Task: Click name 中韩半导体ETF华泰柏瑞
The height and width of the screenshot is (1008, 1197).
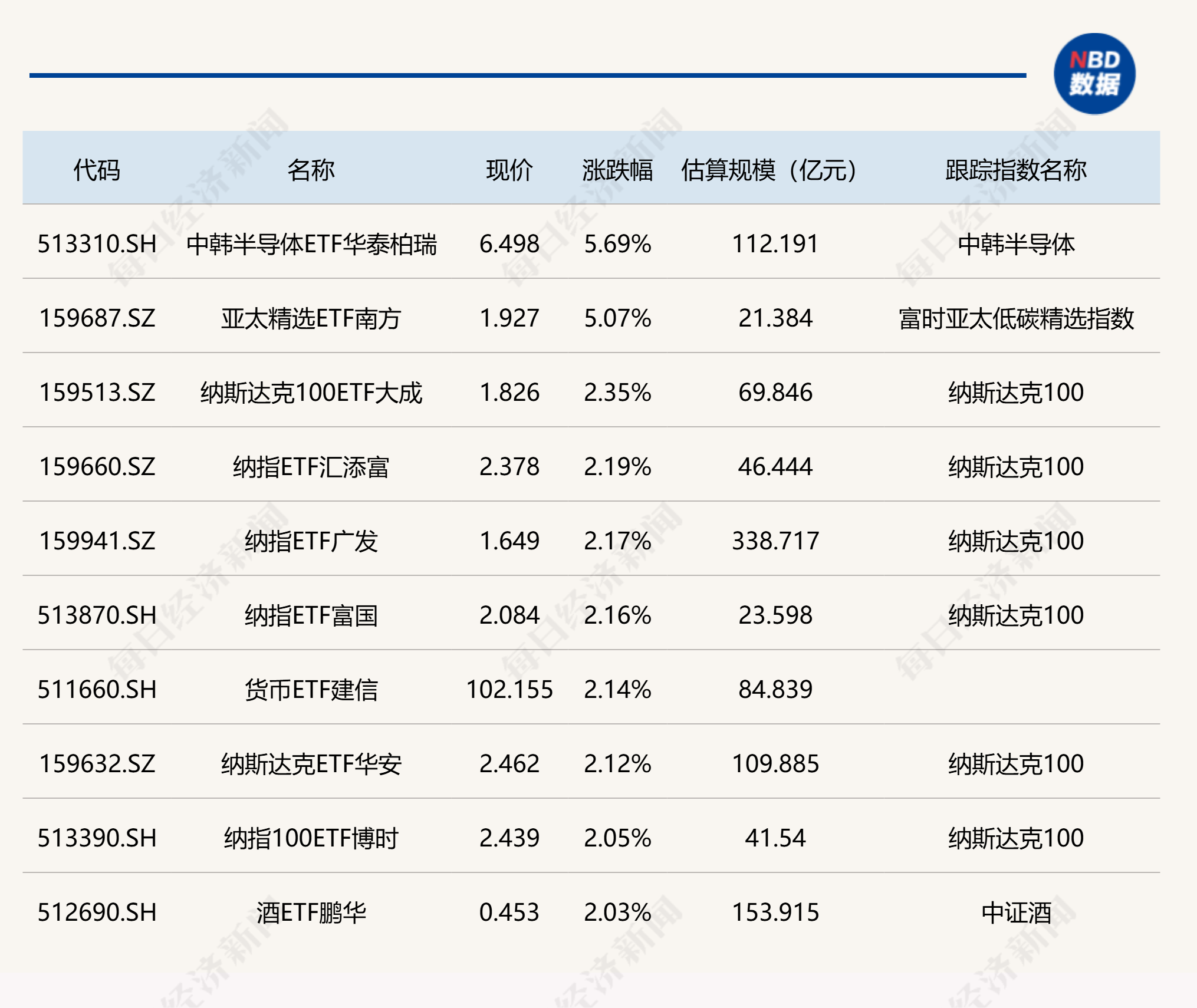Action: (x=311, y=244)
